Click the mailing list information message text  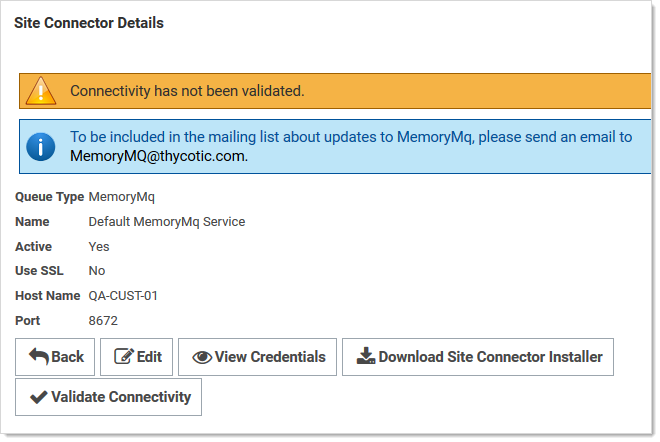pos(351,137)
